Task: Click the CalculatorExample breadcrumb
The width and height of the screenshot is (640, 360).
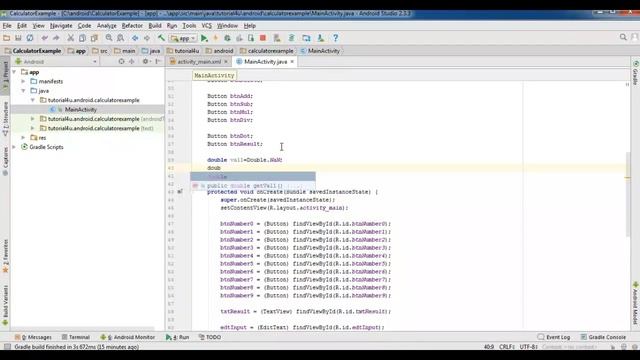Action: [33, 51]
